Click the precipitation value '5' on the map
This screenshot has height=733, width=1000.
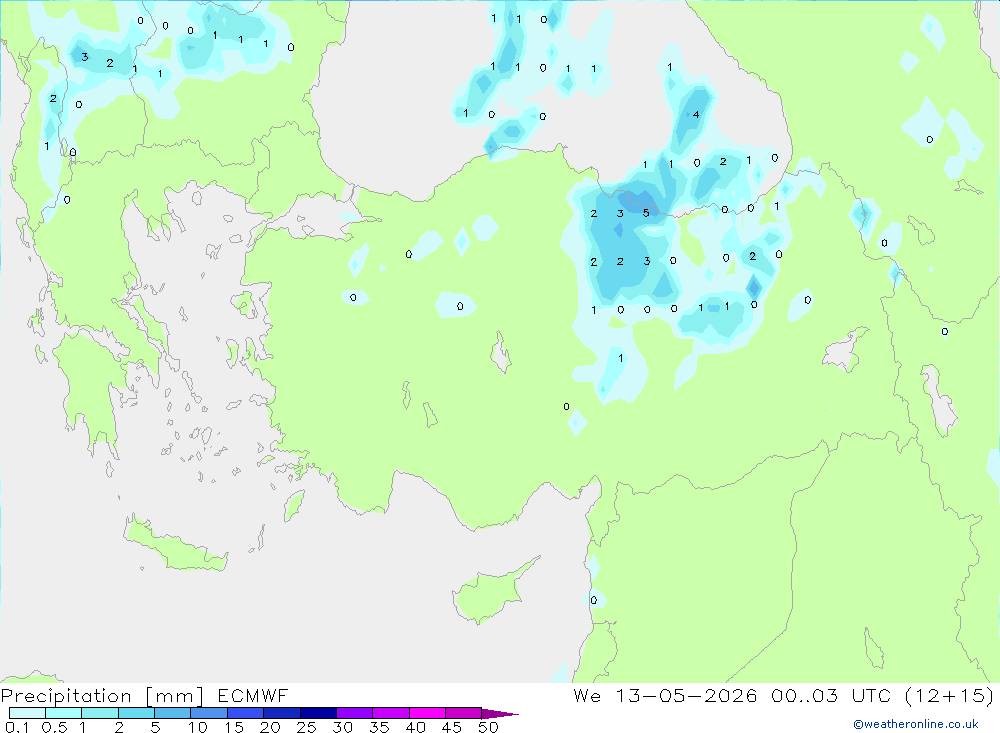(x=646, y=212)
